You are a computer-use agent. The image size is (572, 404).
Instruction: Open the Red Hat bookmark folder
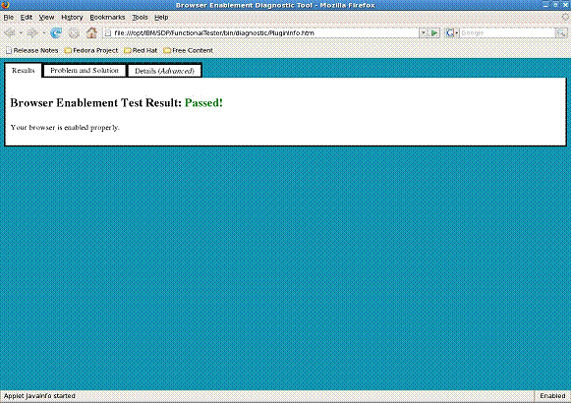(x=140, y=50)
